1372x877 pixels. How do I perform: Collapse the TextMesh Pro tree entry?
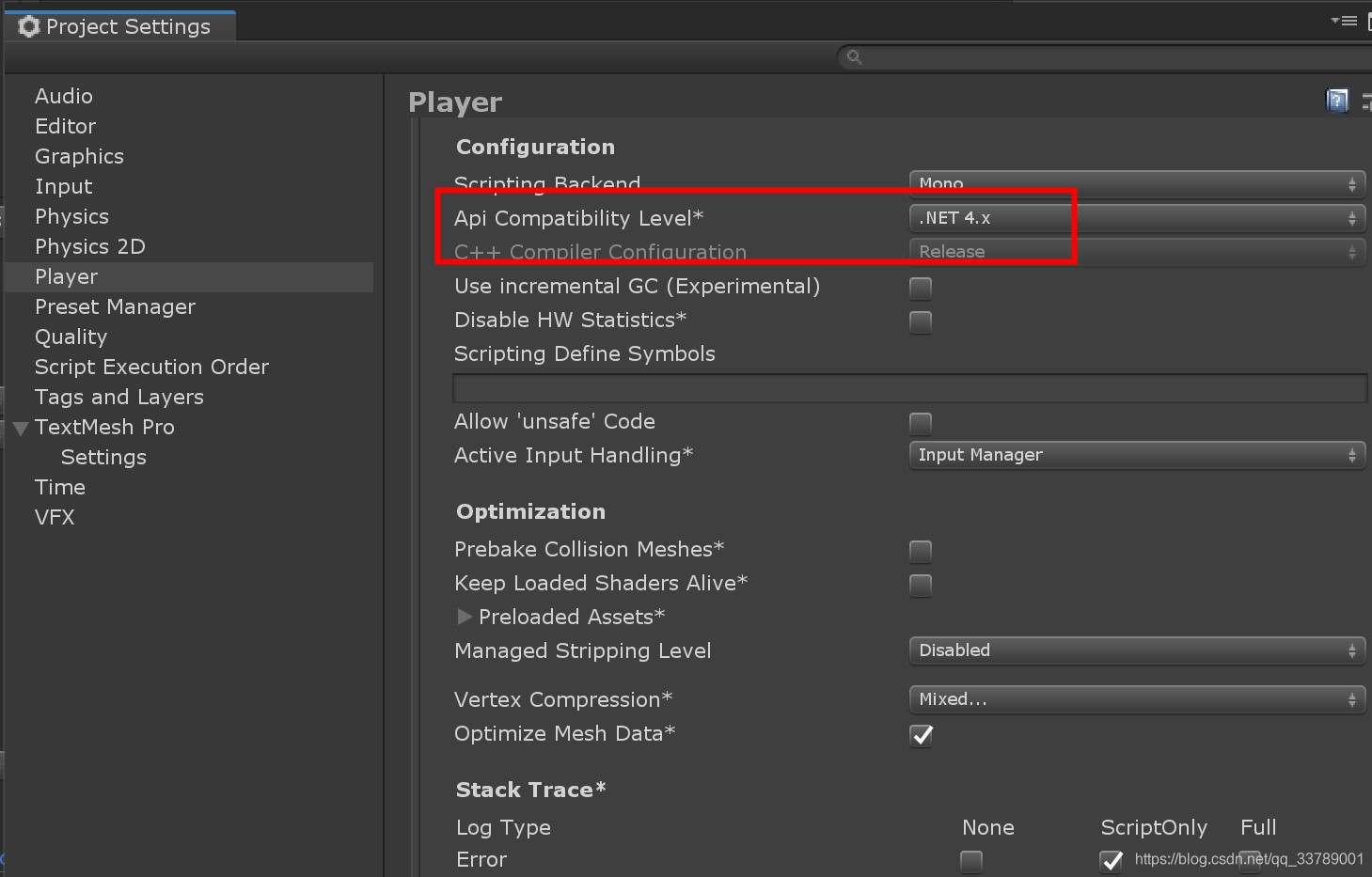pos(19,428)
